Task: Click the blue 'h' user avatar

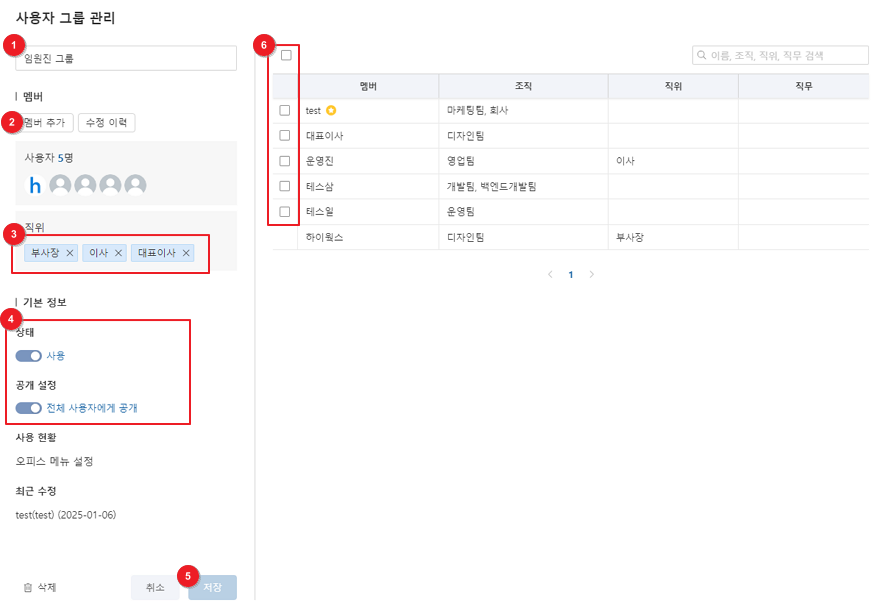Action: click(x=35, y=184)
